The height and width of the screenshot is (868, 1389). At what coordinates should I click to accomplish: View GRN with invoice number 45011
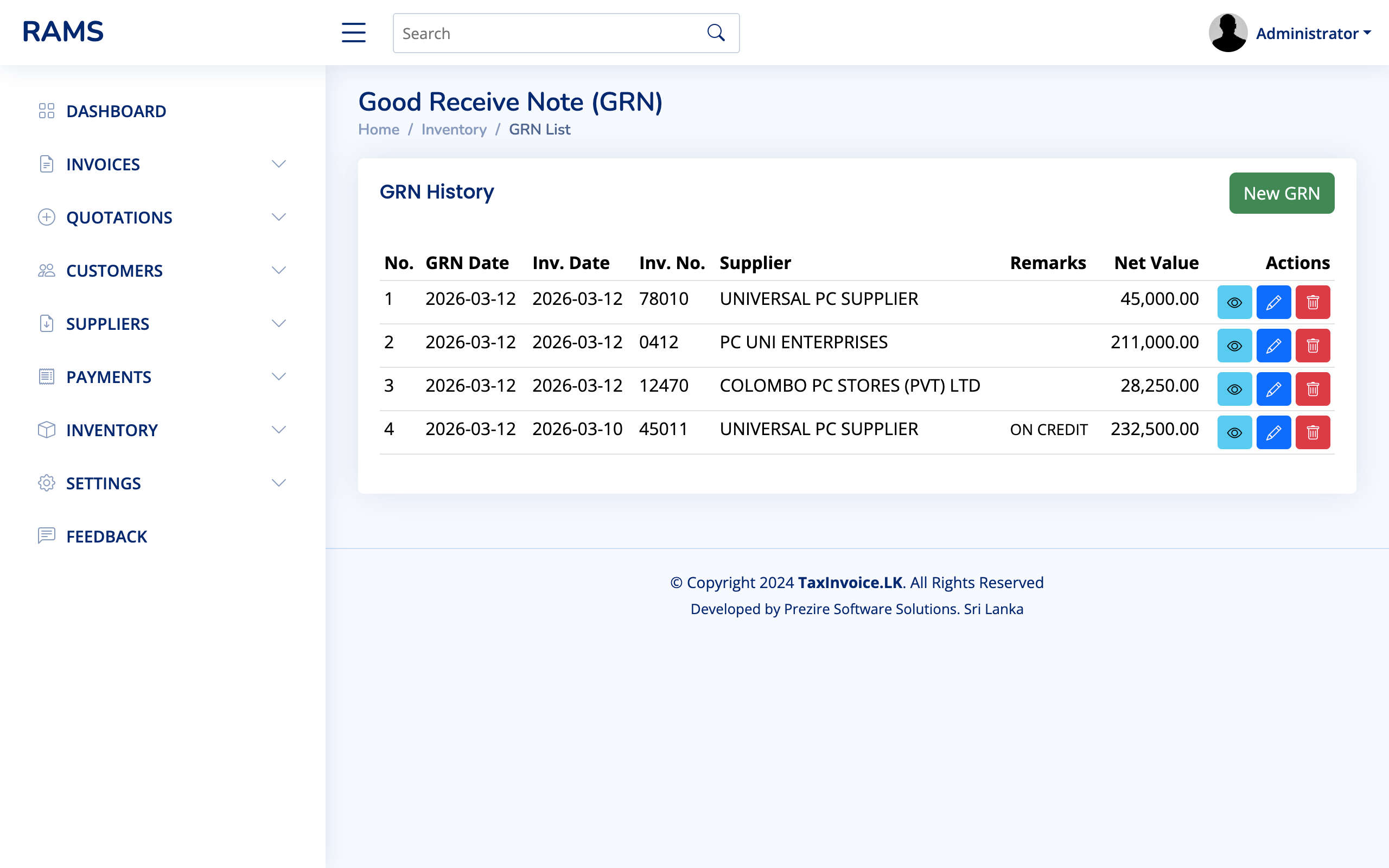click(x=1234, y=432)
